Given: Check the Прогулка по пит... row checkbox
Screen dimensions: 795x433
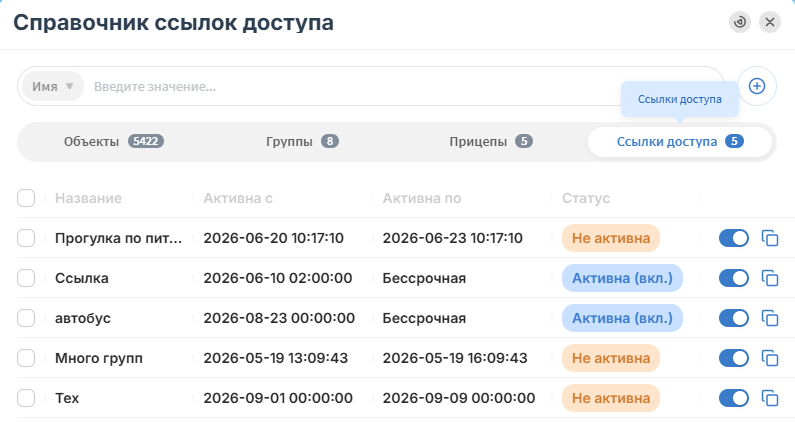Looking at the screenshot, I should 26,238.
